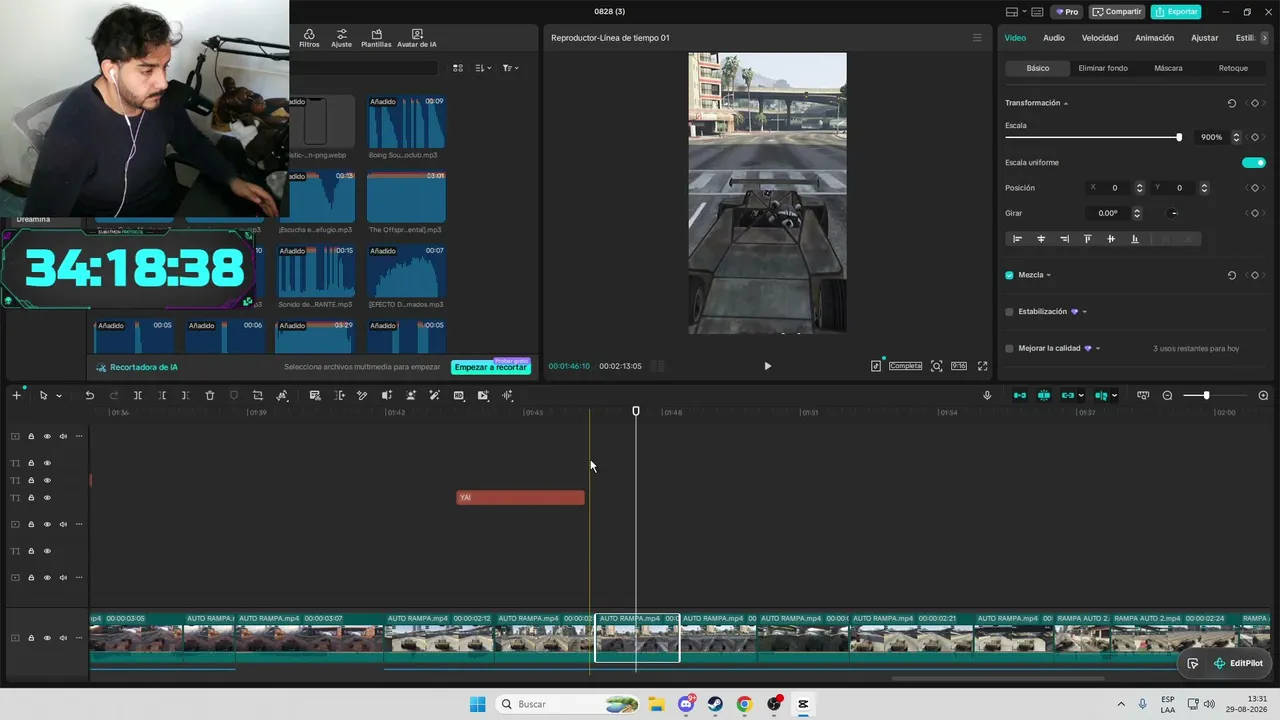Zoom out the timeline
1280x720 pixels.
1167,395
